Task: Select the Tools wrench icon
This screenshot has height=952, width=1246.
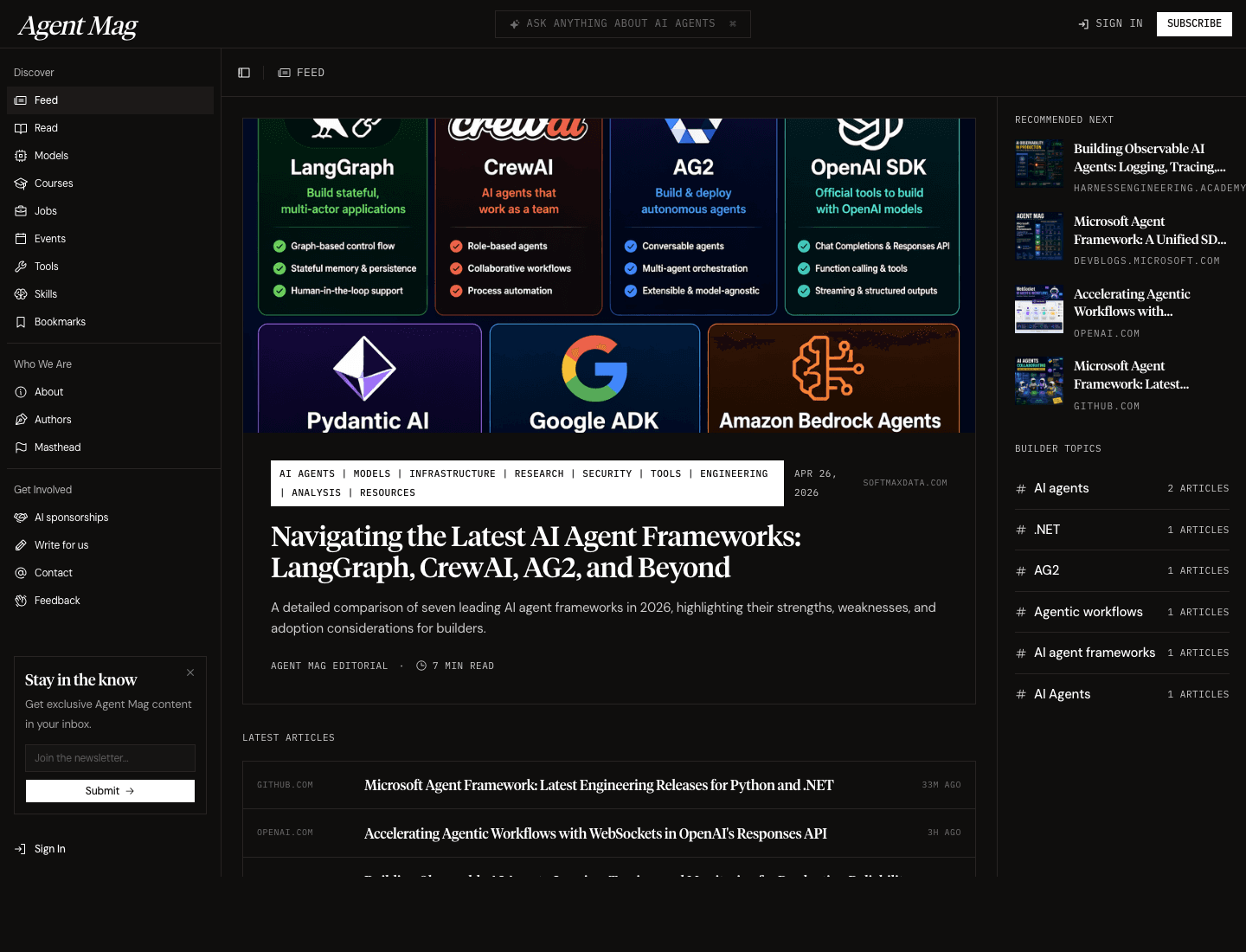Action: [21, 267]
